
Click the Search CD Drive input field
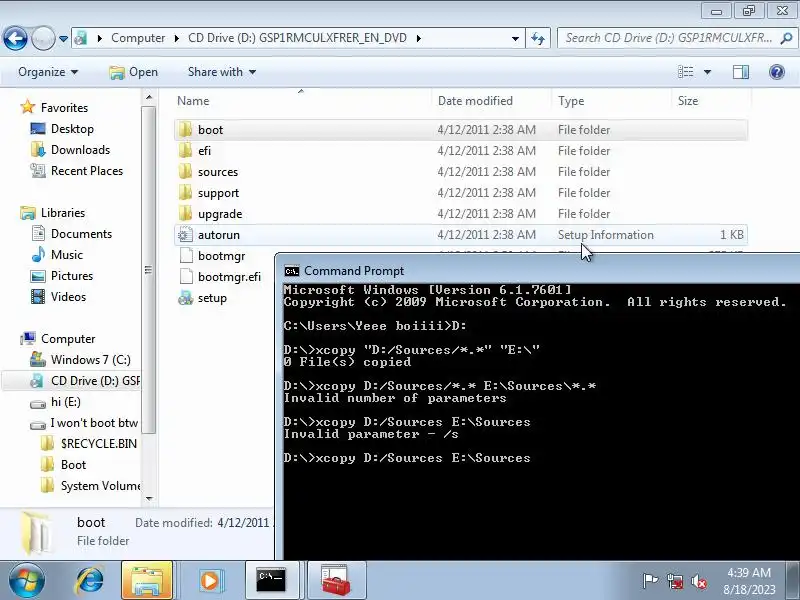point(668,38)
